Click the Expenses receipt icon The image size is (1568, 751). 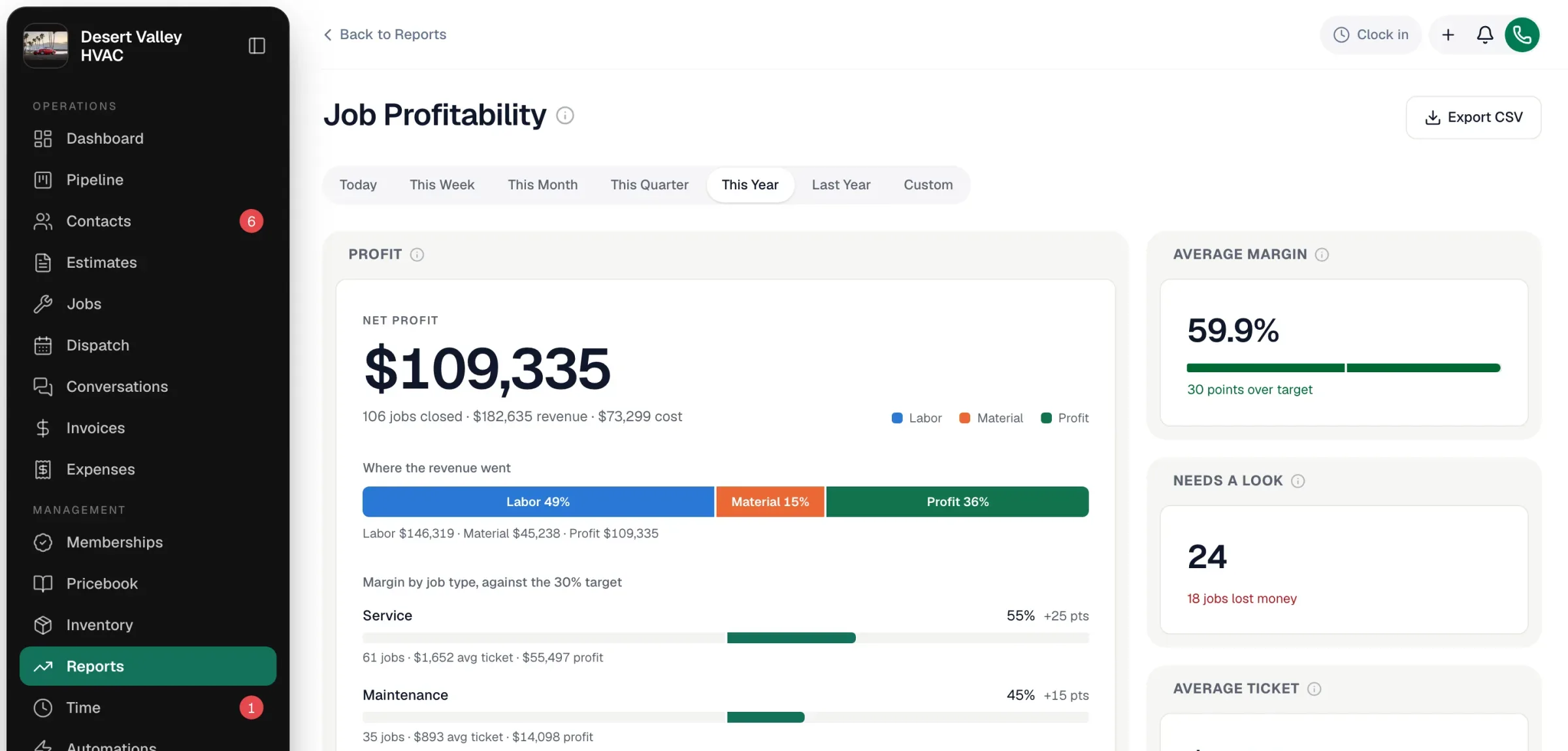tap(42, 470)
